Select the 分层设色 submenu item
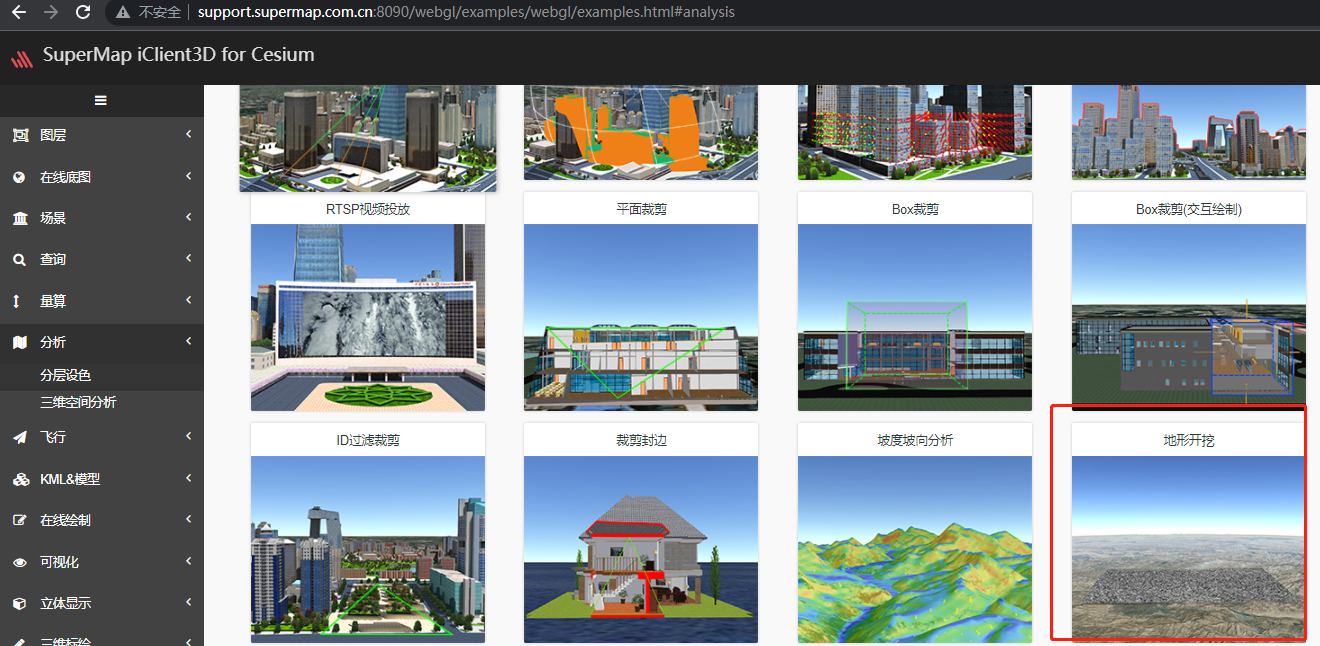Viewport: 1320px width, 646px height. 65,375
